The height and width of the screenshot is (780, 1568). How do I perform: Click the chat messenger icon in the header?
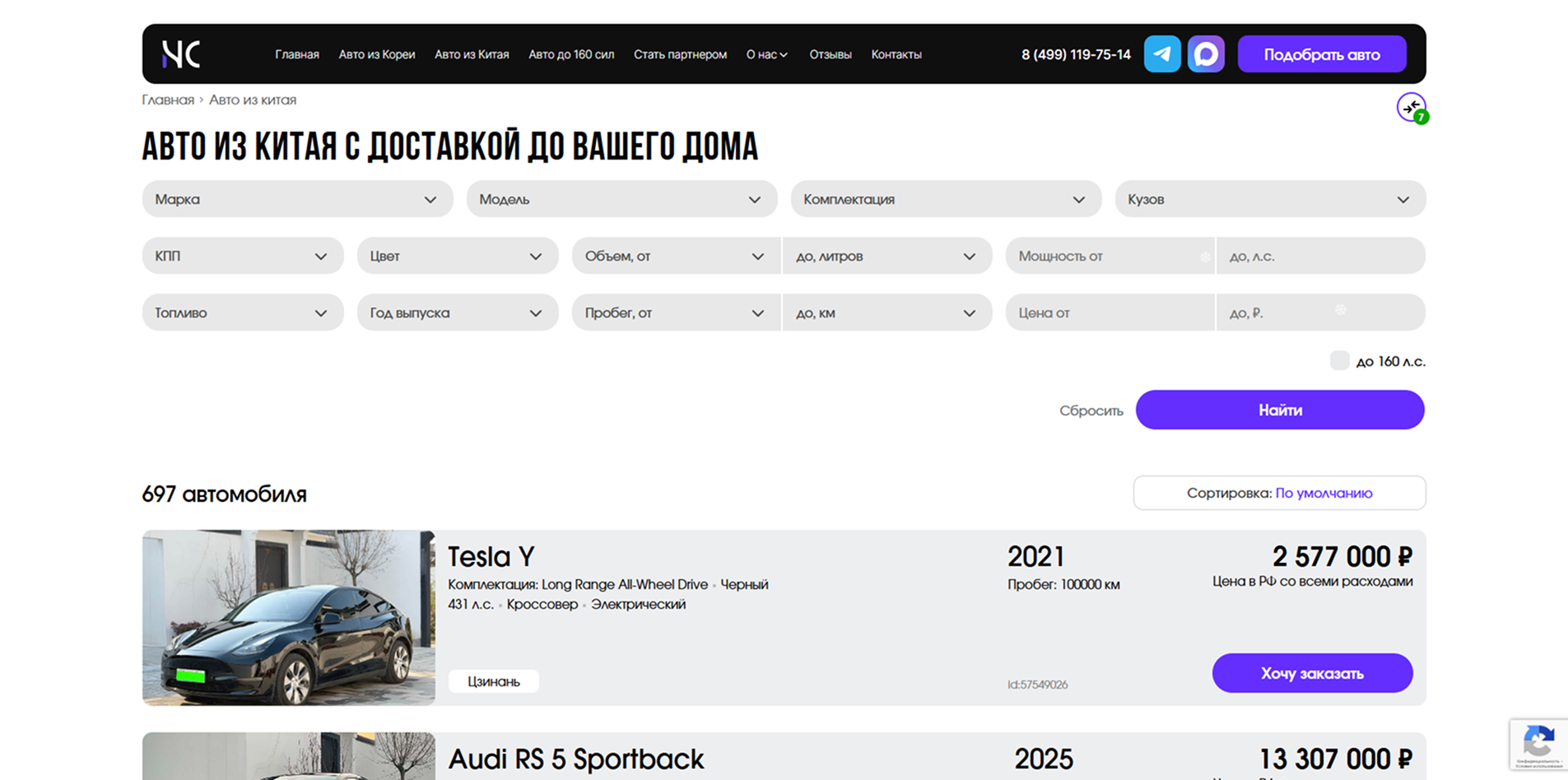point(1205,53)
